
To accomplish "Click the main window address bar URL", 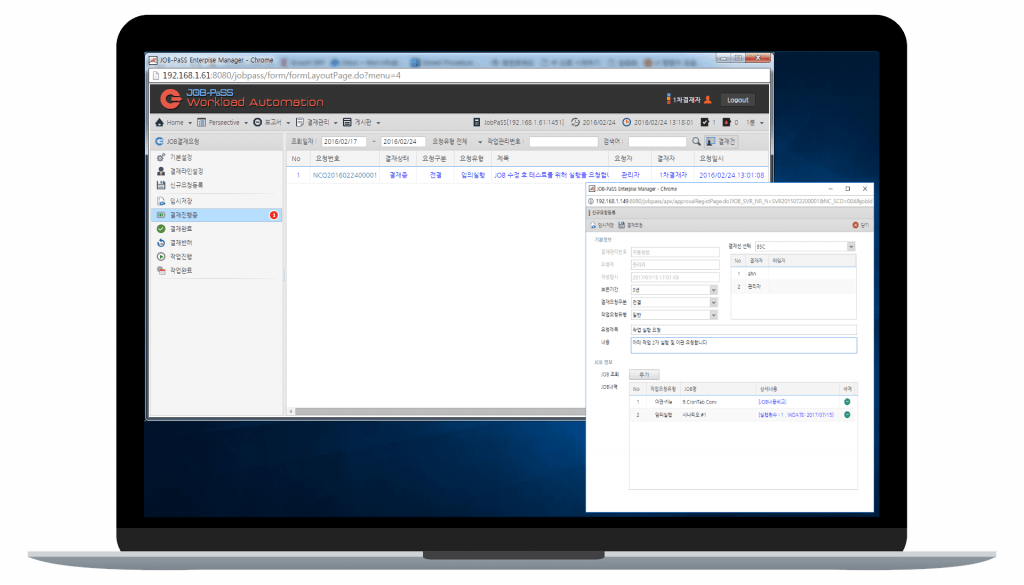I will [x=281, y=75].
